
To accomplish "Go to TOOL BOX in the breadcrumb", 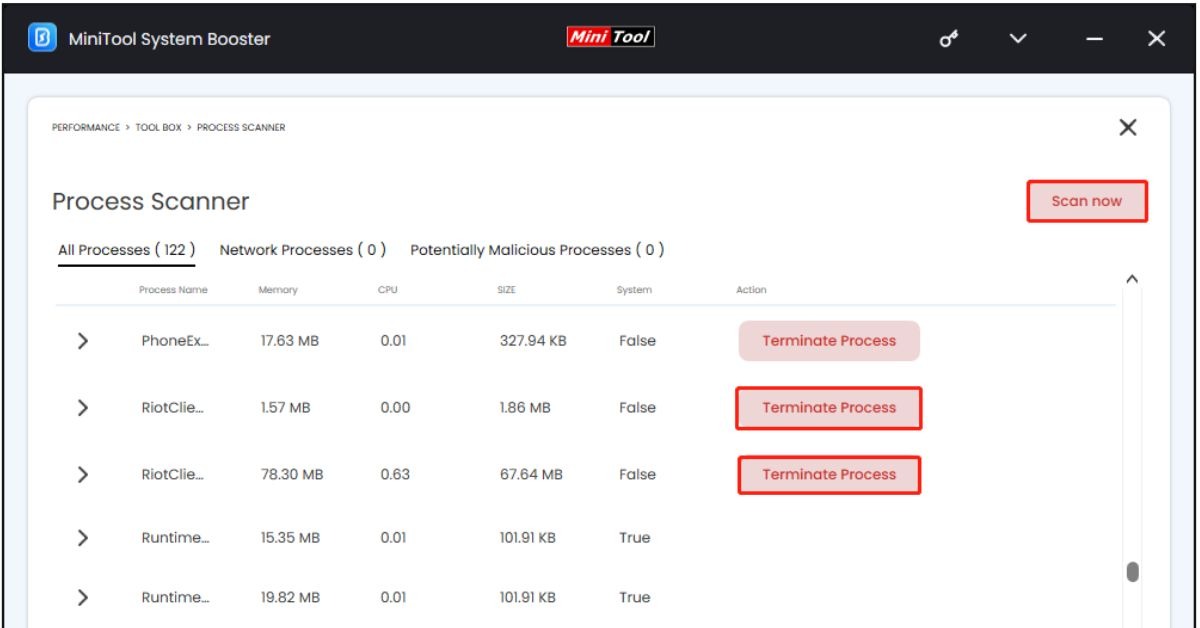I will point(158,128).
